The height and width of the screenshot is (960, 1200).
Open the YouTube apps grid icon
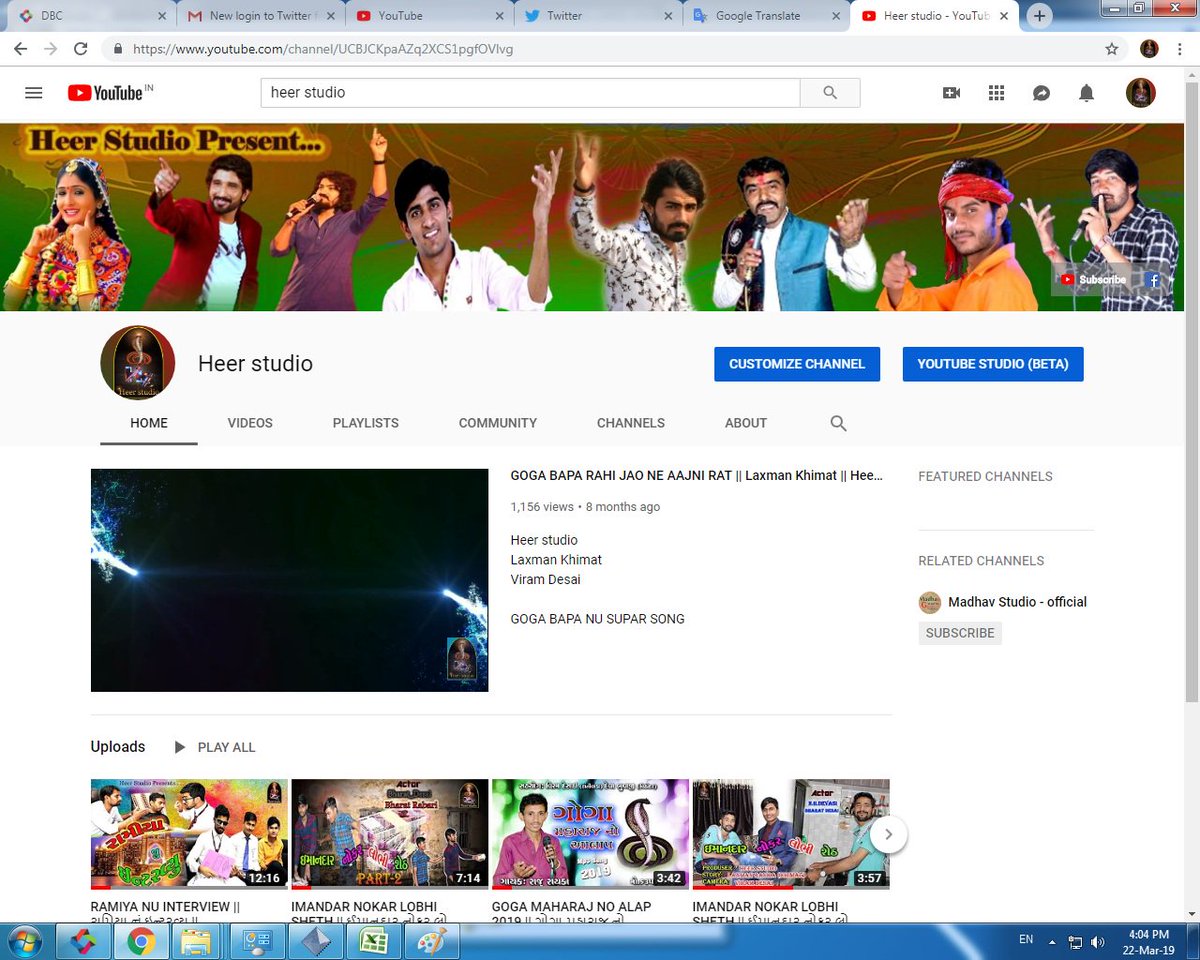[996, 92]
